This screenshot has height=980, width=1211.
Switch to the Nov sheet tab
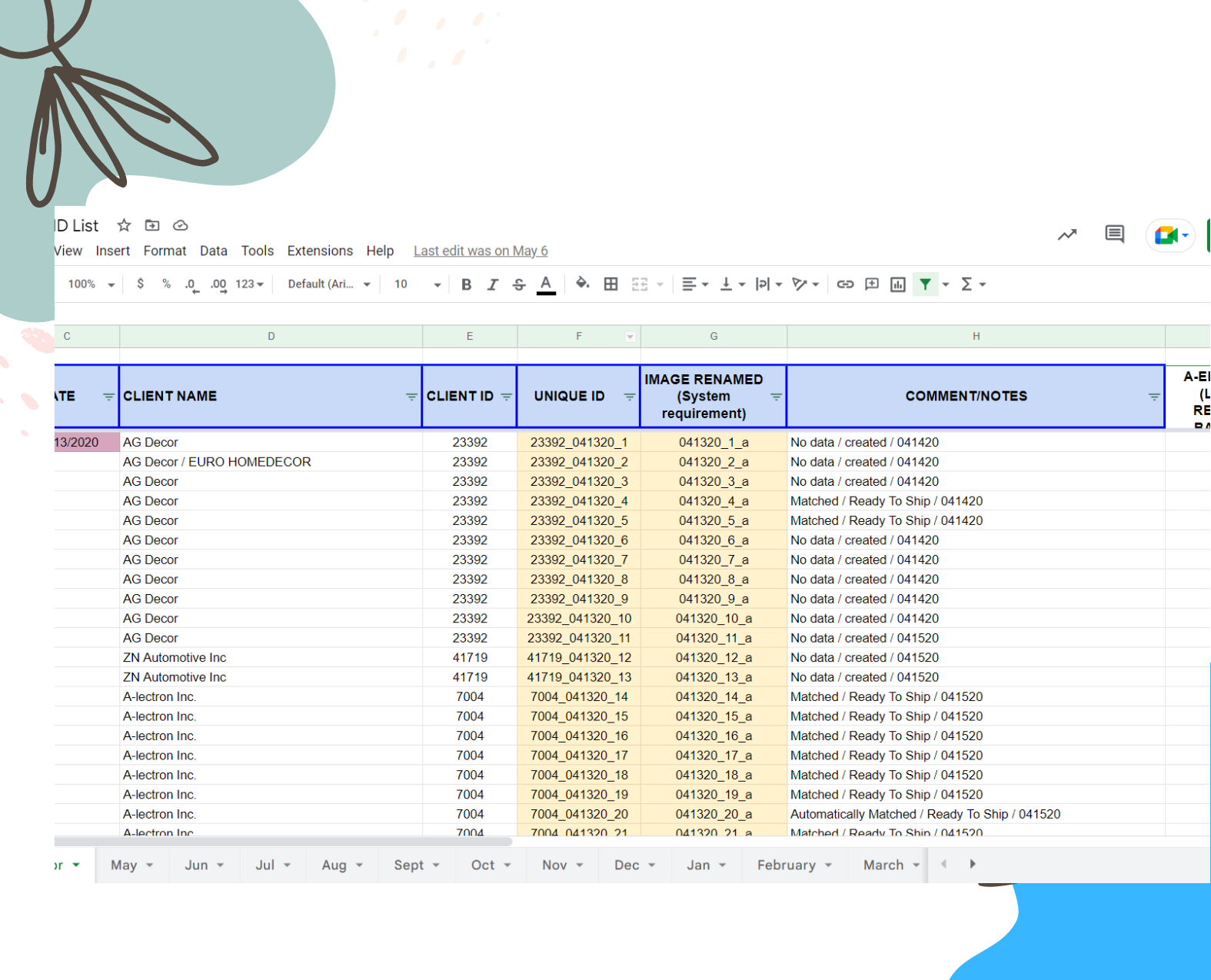pos(563,865)
